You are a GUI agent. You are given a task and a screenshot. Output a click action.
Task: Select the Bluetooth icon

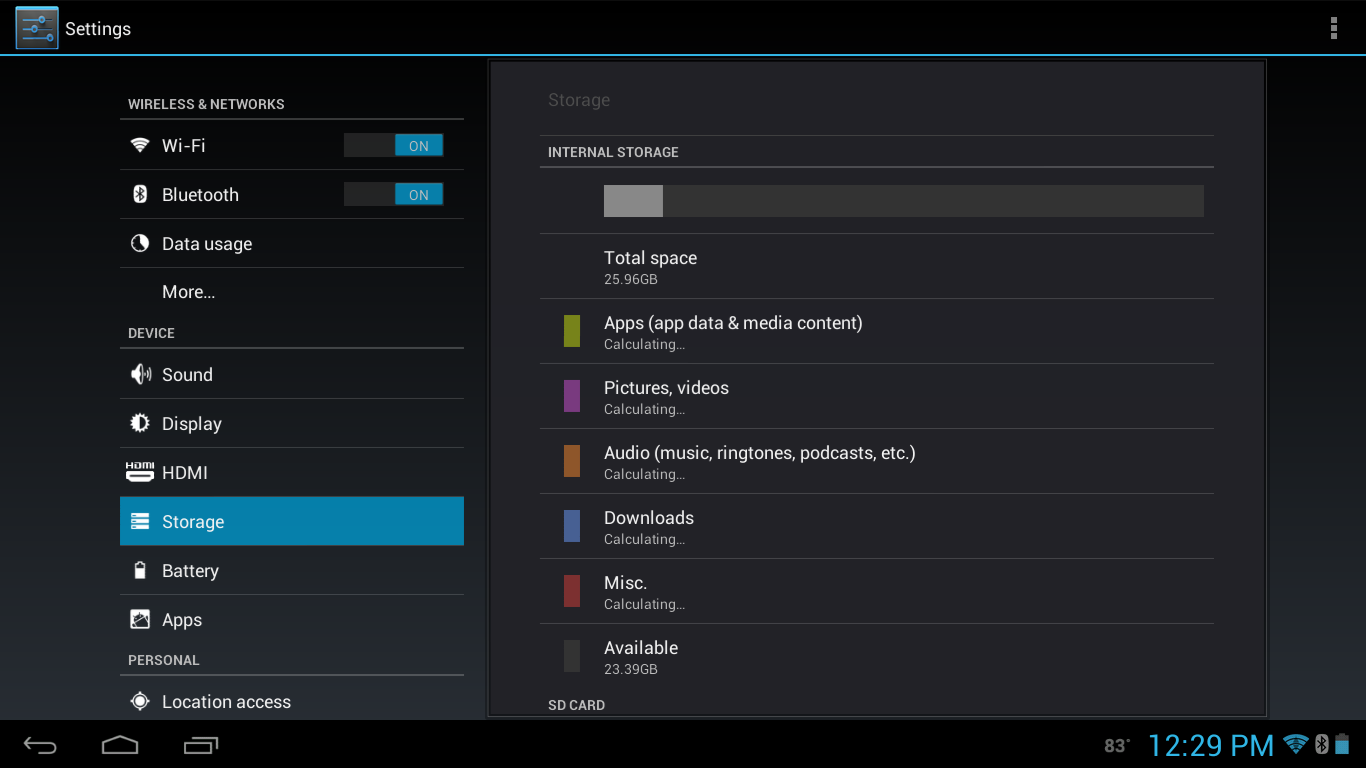(x=141, y=194)
